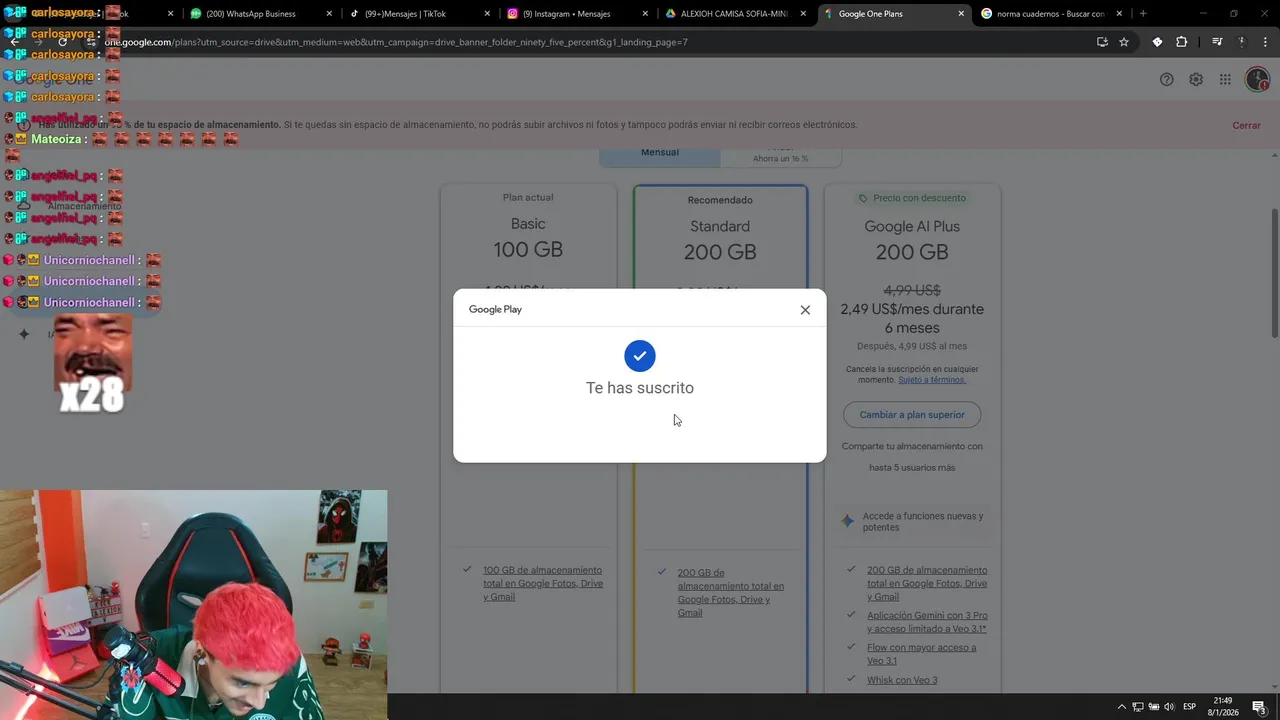Open 'Aplicación Gemini con 3 Pro' link

click(x=927, y=622)
